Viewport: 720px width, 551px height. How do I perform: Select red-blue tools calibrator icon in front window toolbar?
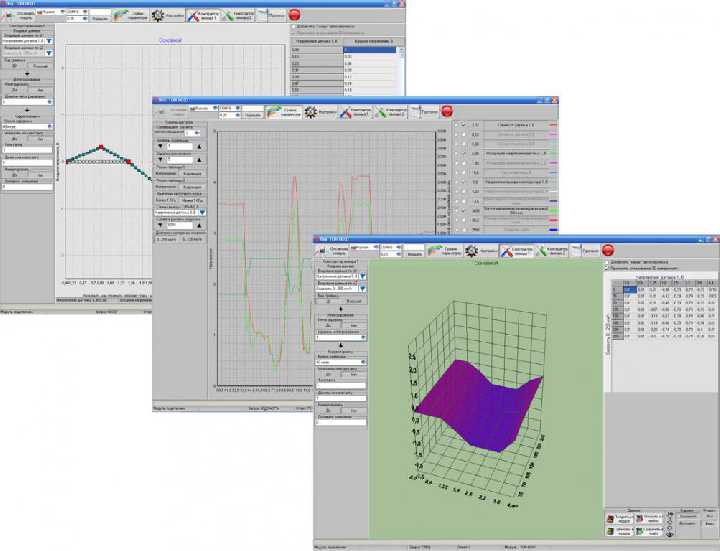click(506, 251)
